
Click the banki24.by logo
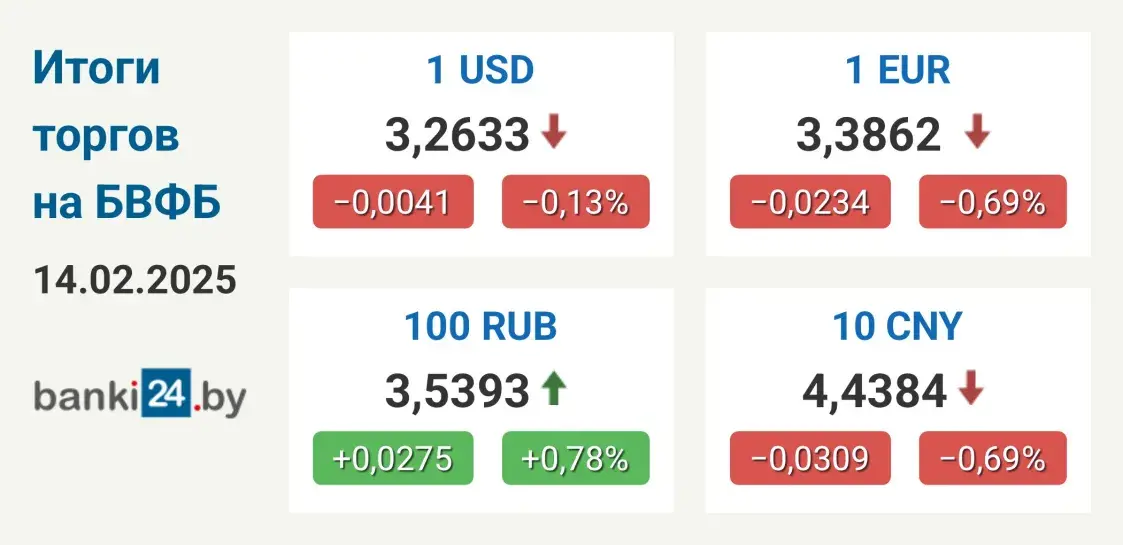coord(139,394)
